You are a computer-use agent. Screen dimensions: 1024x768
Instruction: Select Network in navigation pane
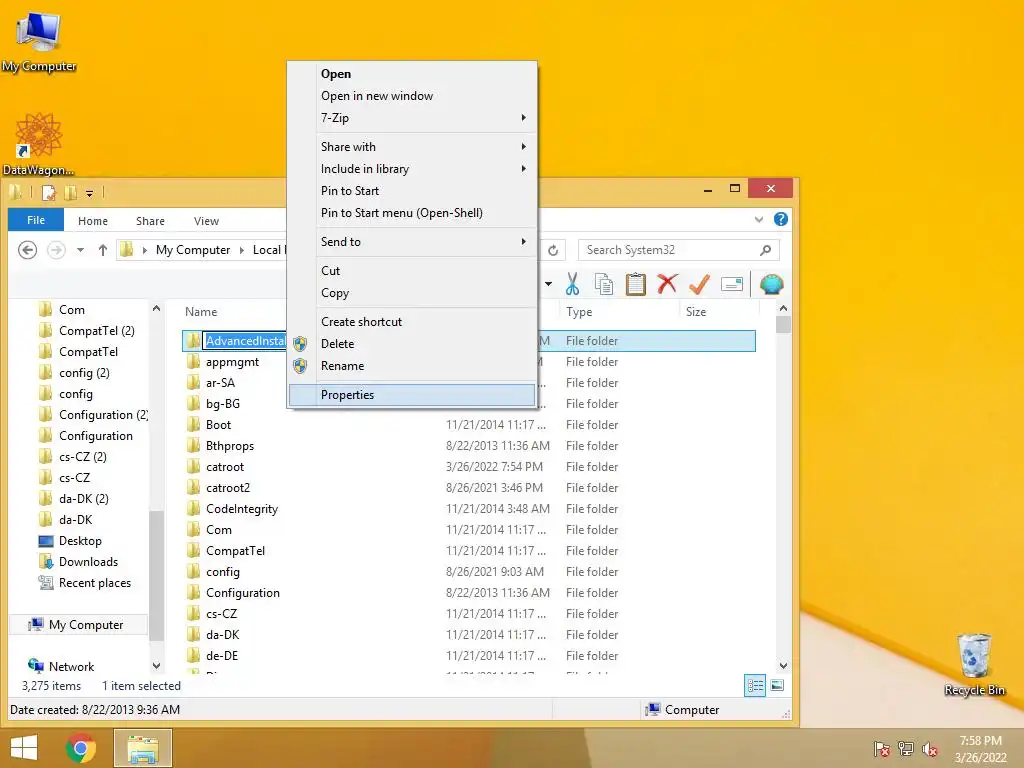coord(71,667)
